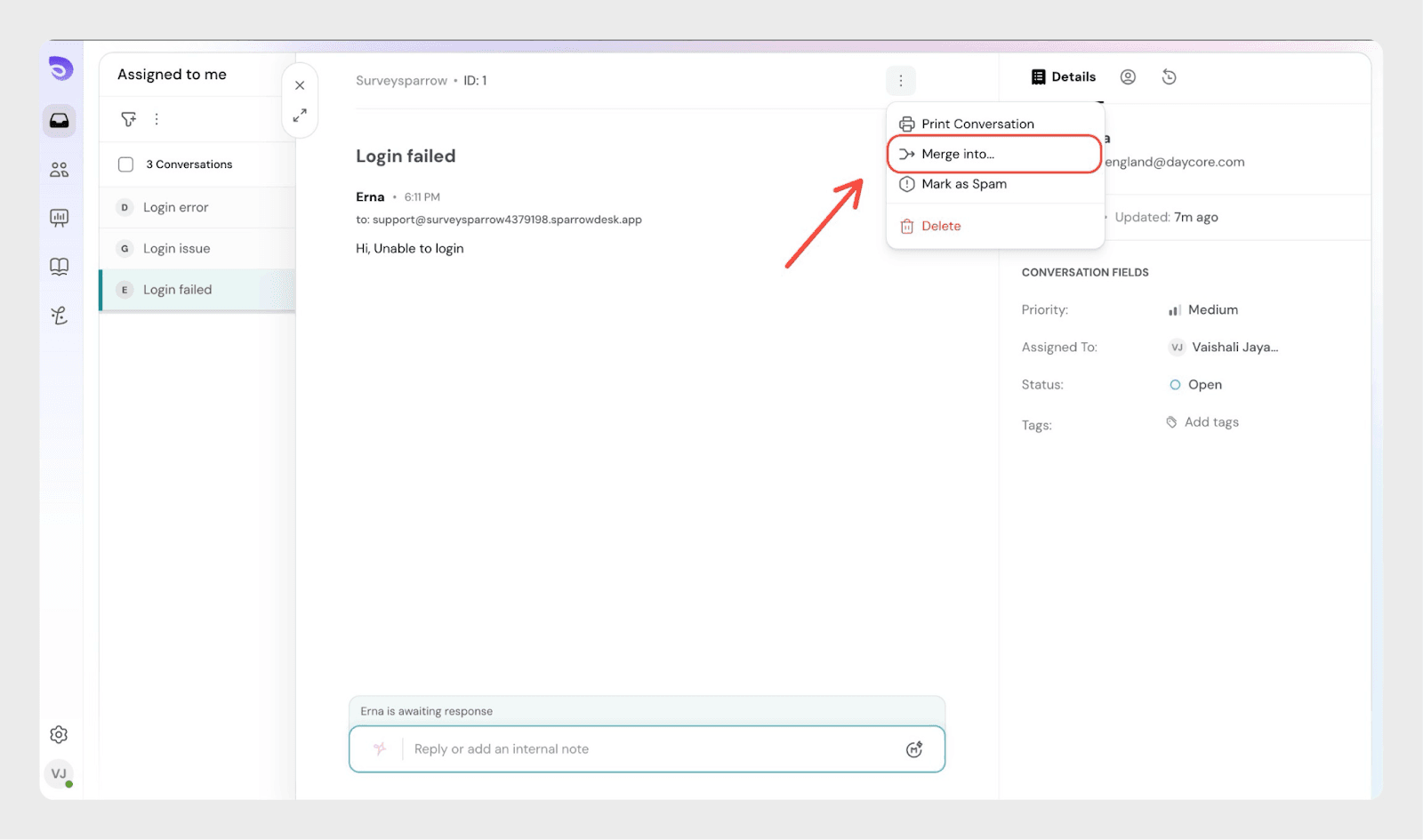
Task: Click the reply or internal note field
Action: click(x=649, y=749)
